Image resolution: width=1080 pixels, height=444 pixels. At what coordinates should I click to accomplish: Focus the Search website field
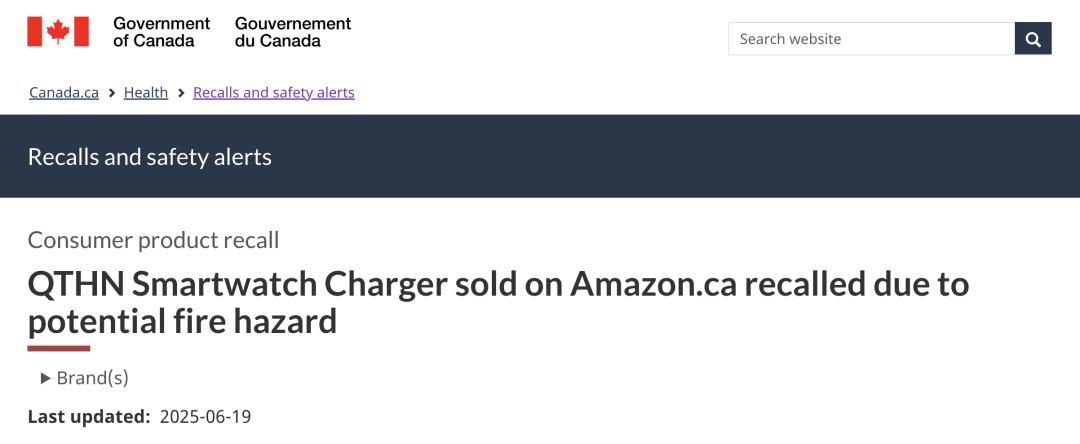tap(871, 39)
